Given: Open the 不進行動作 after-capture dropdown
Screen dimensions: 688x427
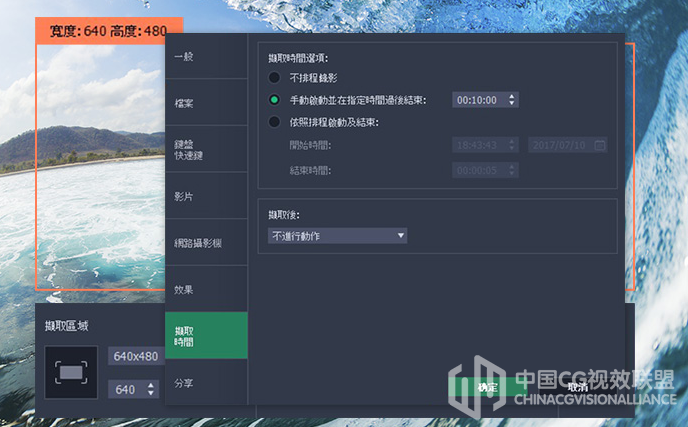Looking at the screenshot, I should (x=337, y=236).
